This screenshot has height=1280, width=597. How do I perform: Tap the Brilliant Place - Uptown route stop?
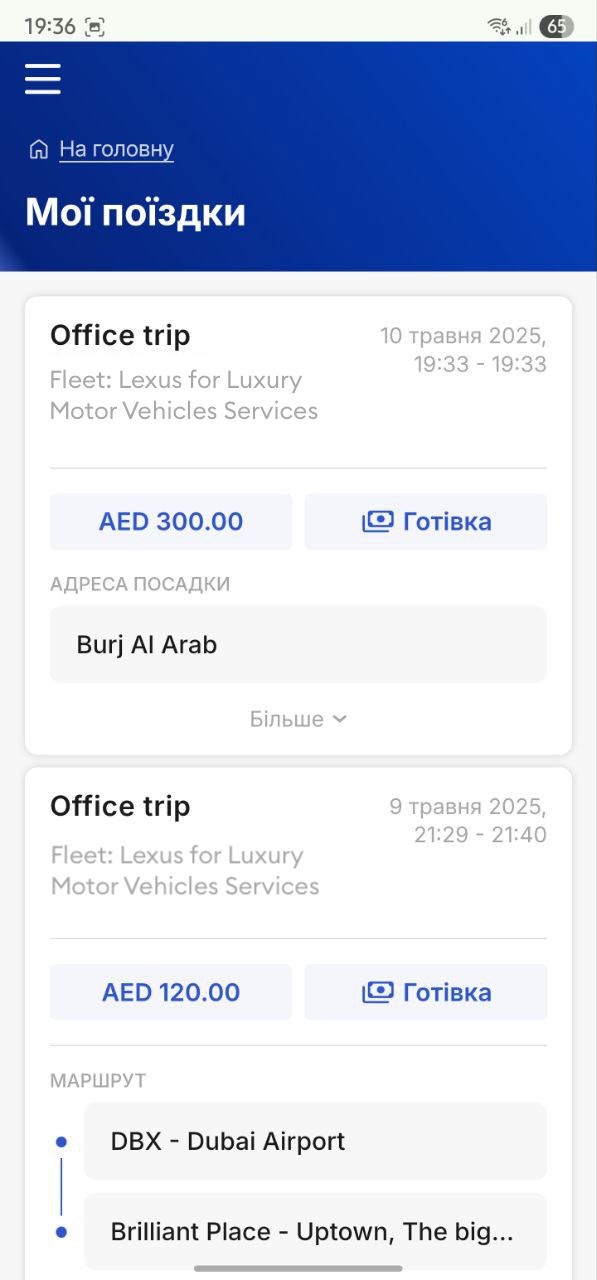[x=315, y=1231]
